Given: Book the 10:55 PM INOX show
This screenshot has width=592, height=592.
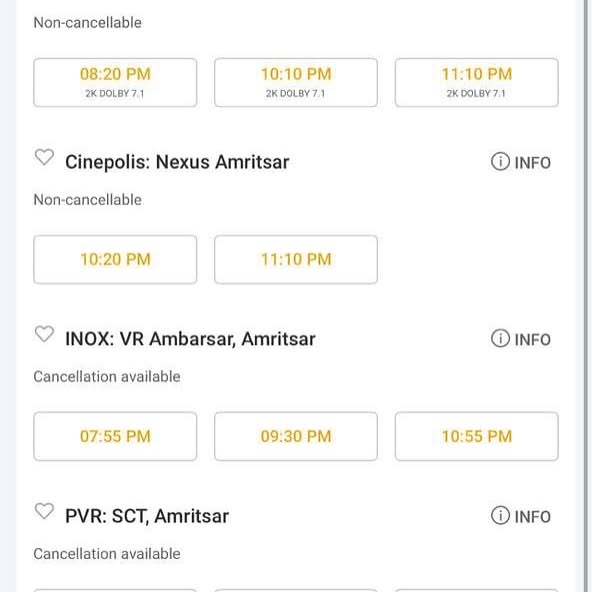Looking at the screenshot, I should [x=477, y=436].
